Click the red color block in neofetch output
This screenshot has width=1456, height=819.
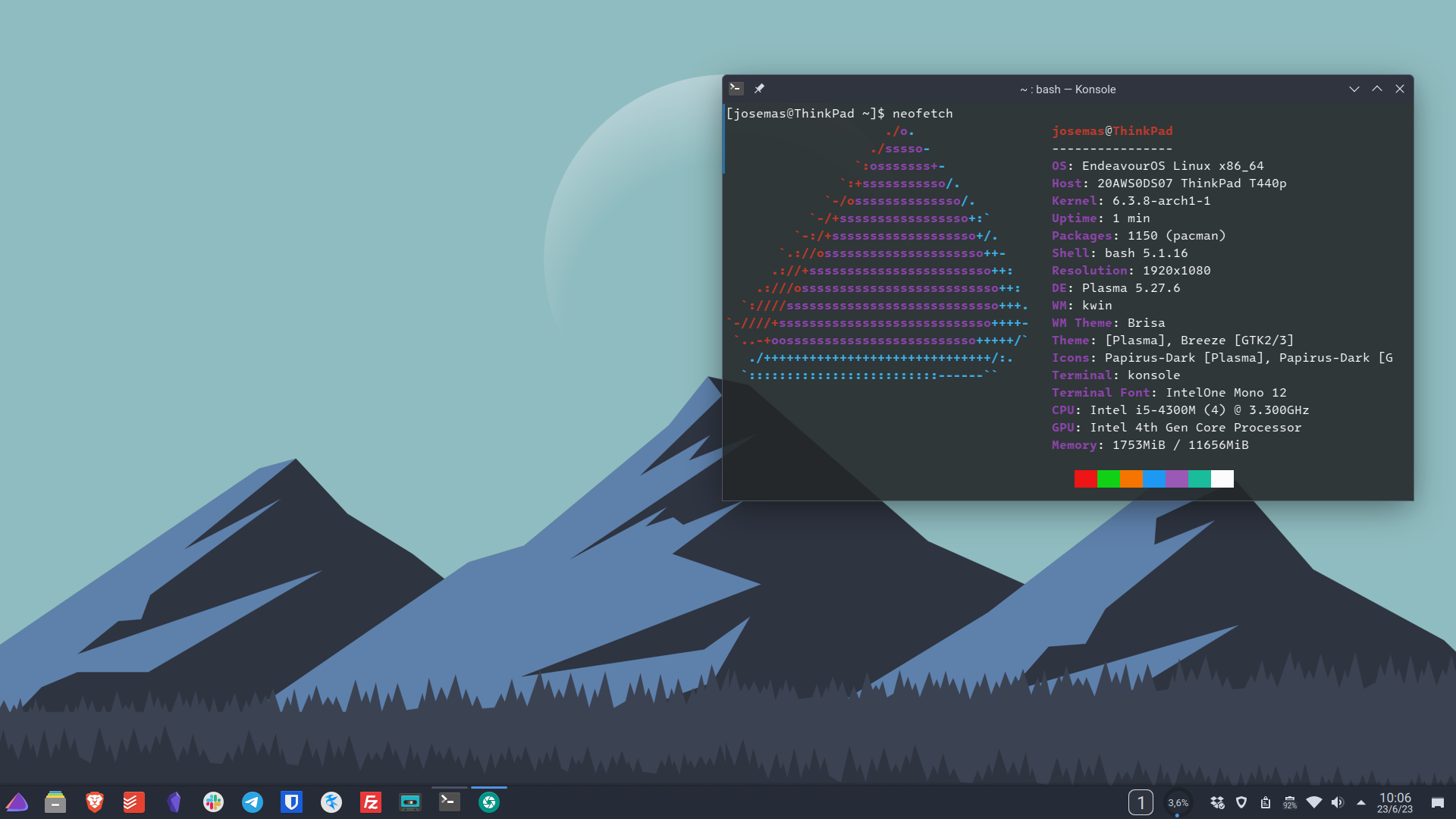[x=1086, y=479]
